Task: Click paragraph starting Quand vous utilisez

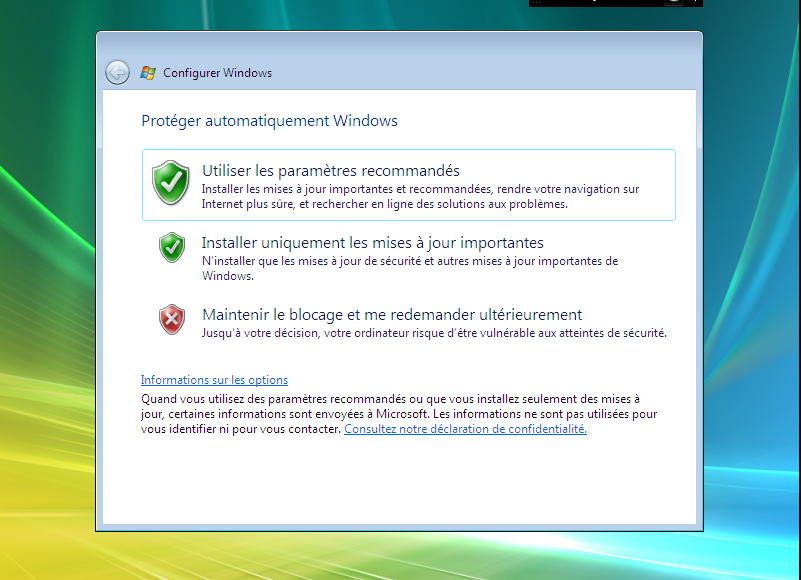Action: [399, 414]
